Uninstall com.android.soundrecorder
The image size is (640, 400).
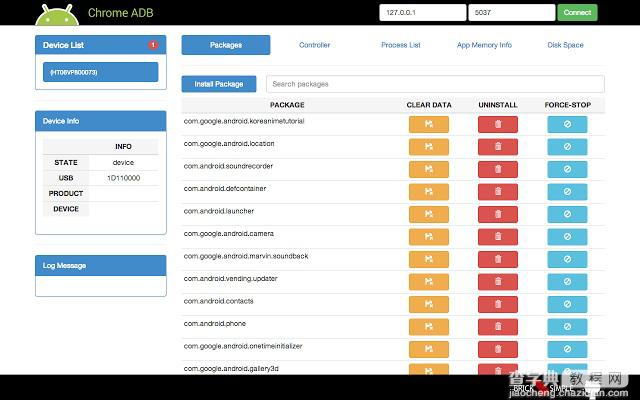pos(498,169)
